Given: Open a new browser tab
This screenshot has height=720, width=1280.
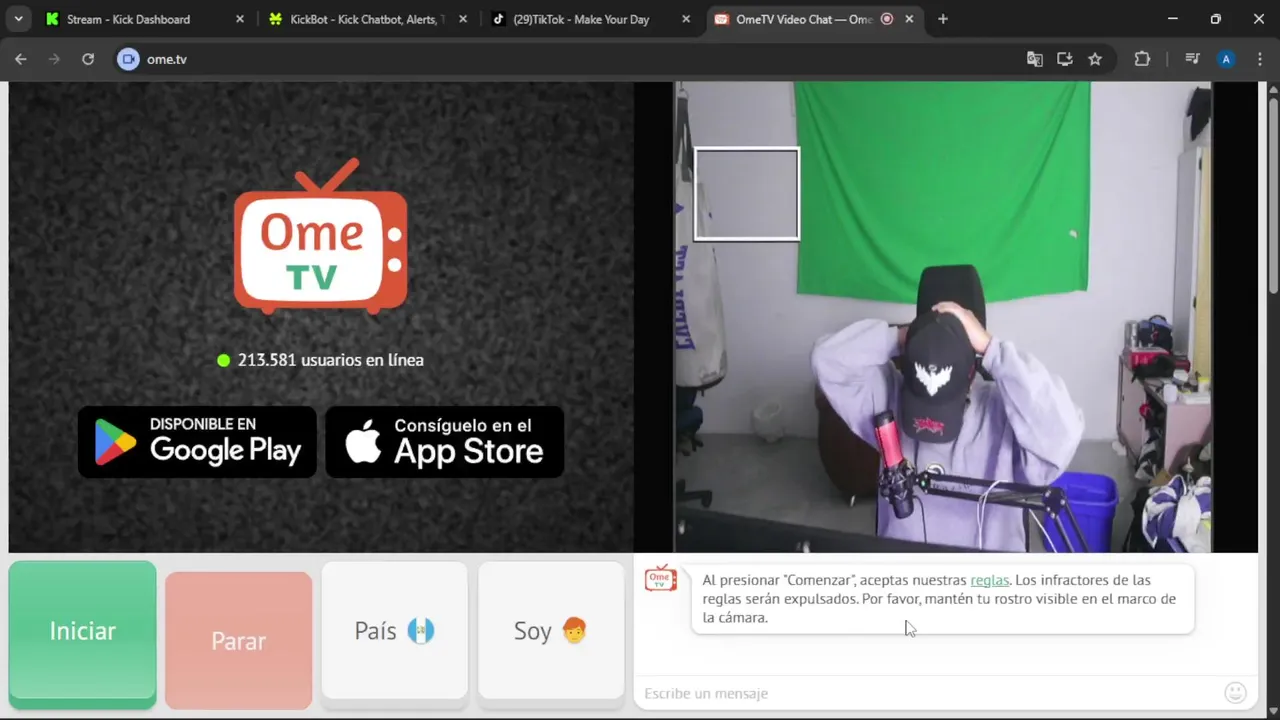Looking at the screenshot, I should (x=942, y=19).
